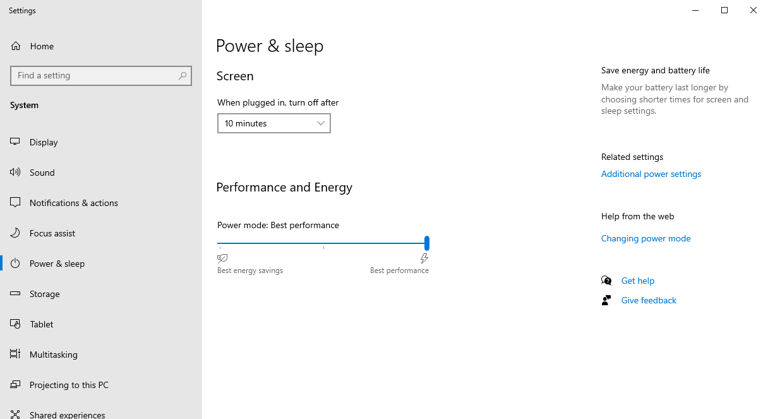Viewport: 768px width, 419px height.
Task: Click the Give feedback link
Action: coord(648,300)
